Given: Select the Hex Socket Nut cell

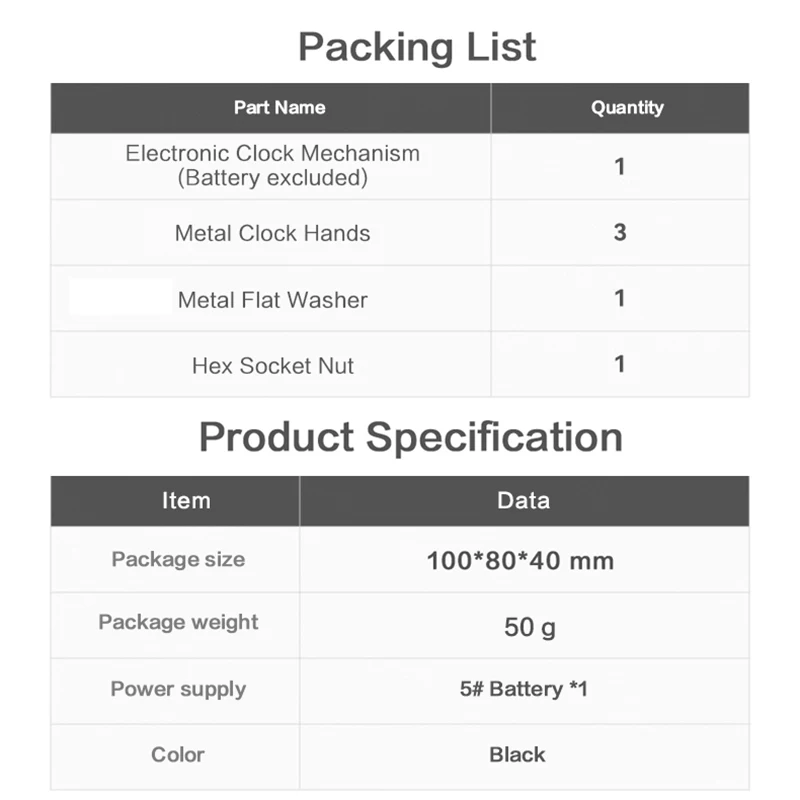Looking at the screenshot, I should 272,366.
